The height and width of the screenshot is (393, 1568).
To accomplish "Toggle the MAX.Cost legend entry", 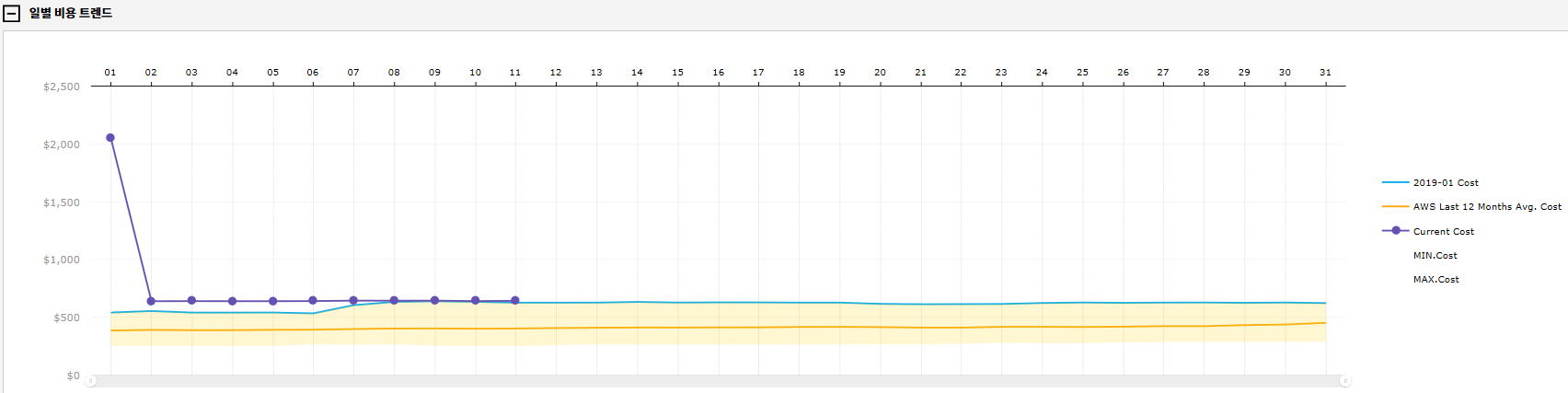I will (x=1435, y=280).
